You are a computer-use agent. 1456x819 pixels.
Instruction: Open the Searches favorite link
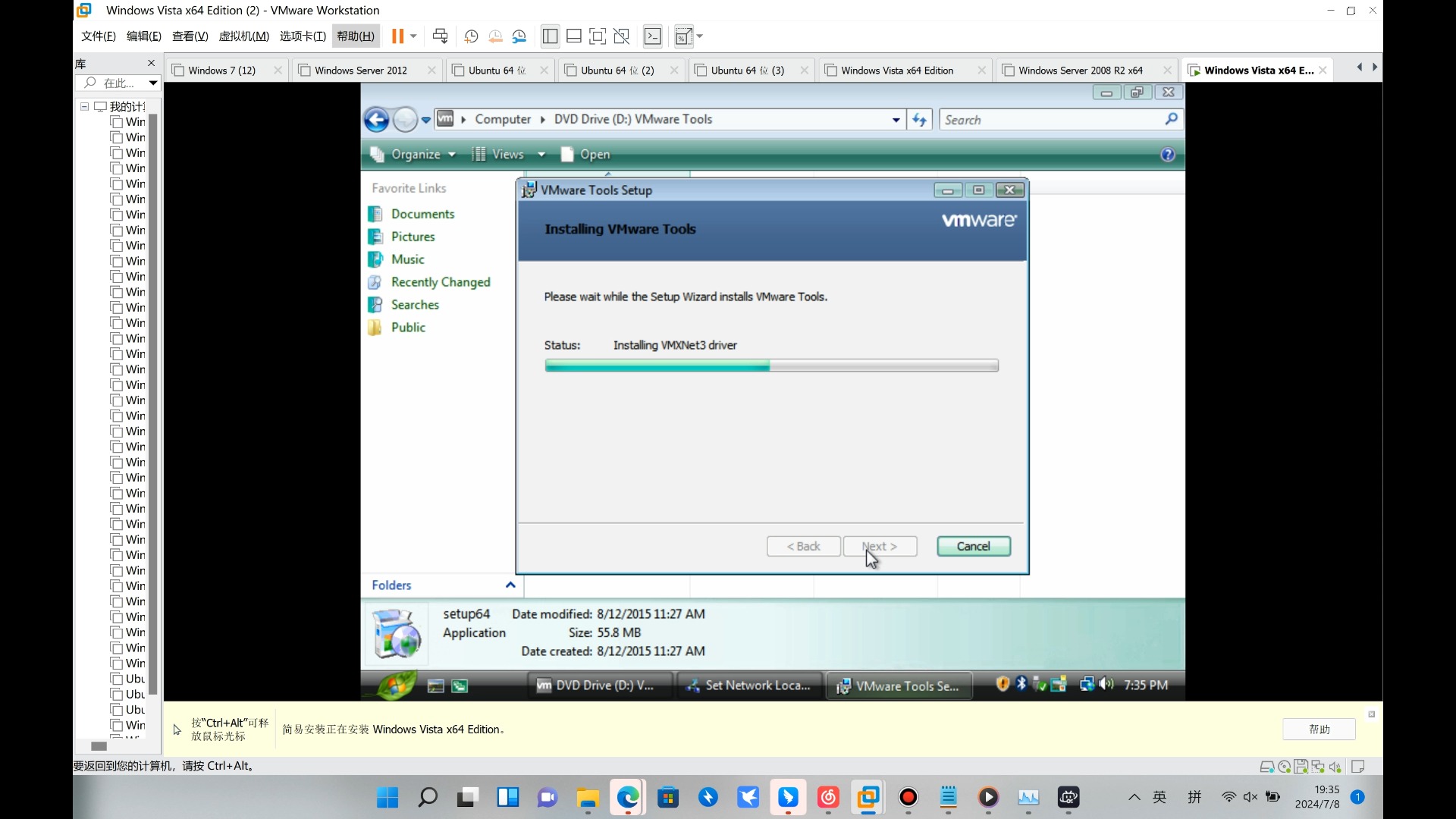click(x=415, y=305)
